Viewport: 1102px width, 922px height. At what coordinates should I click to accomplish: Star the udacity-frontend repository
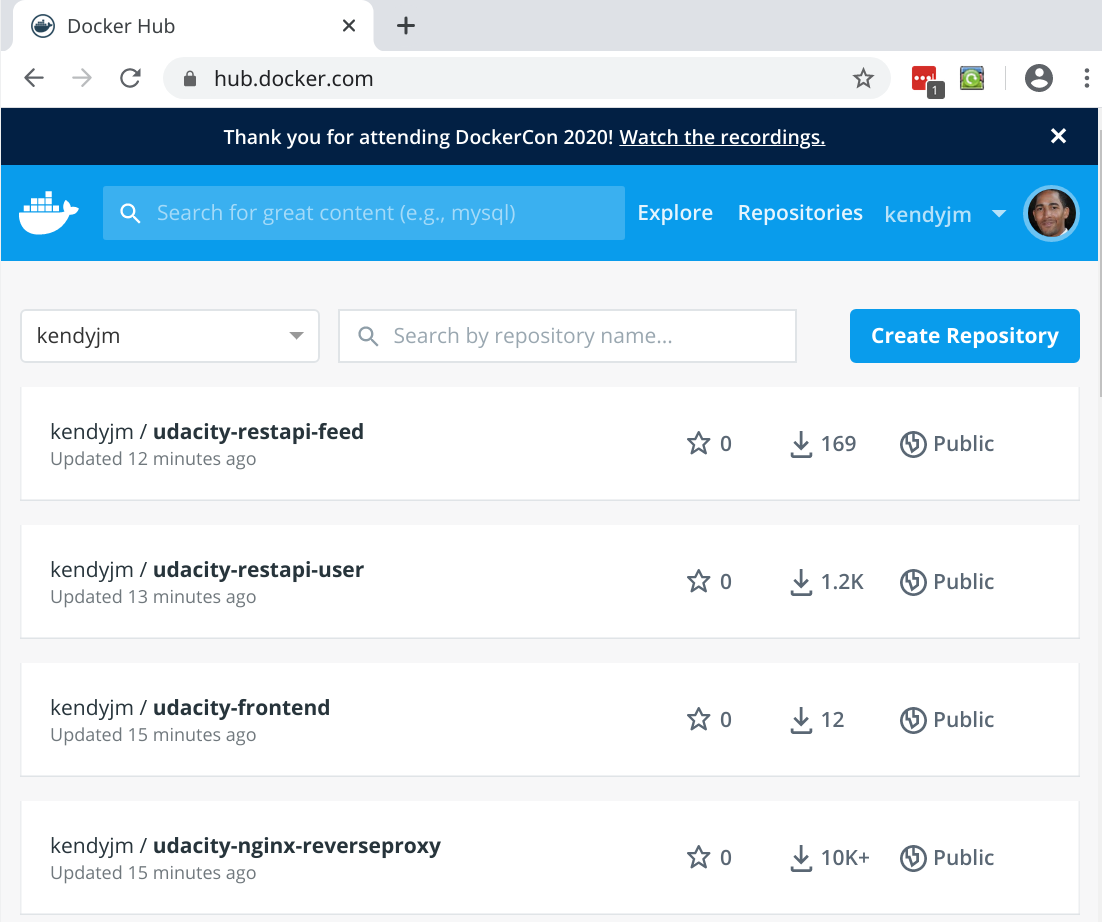(699, 719)
